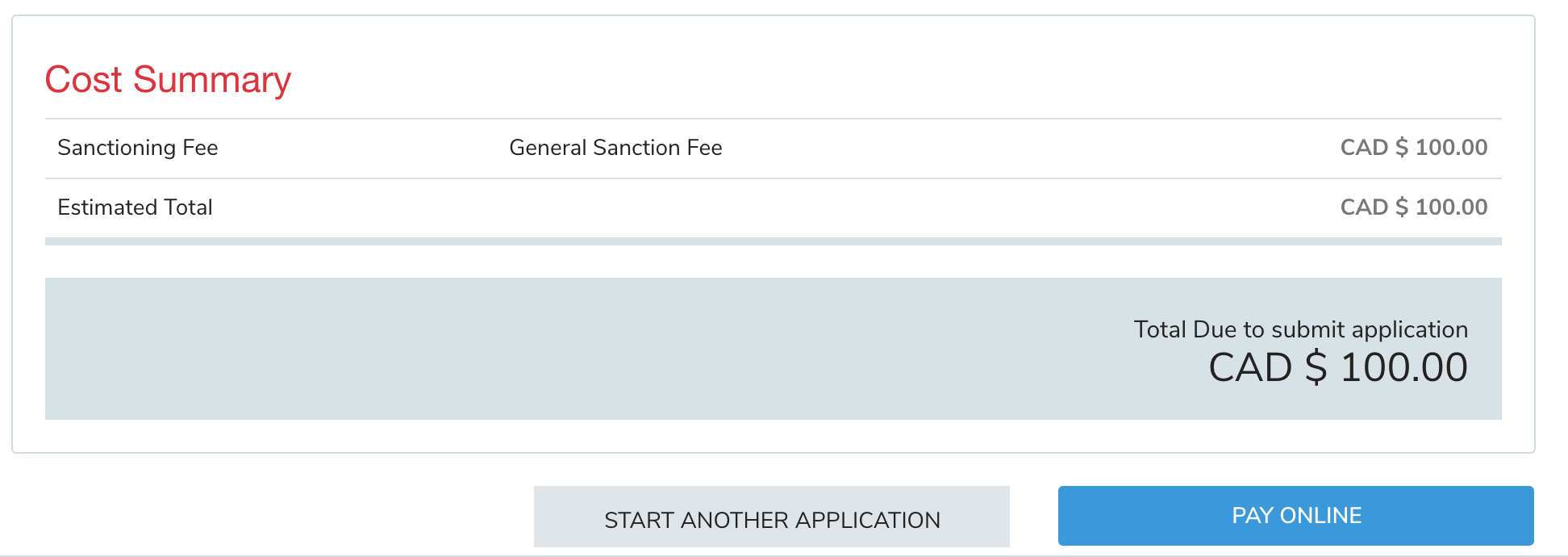Select the Sanctioning Fee row label
This screenshot has height=557, width=1568.
[x=138, y=148]
